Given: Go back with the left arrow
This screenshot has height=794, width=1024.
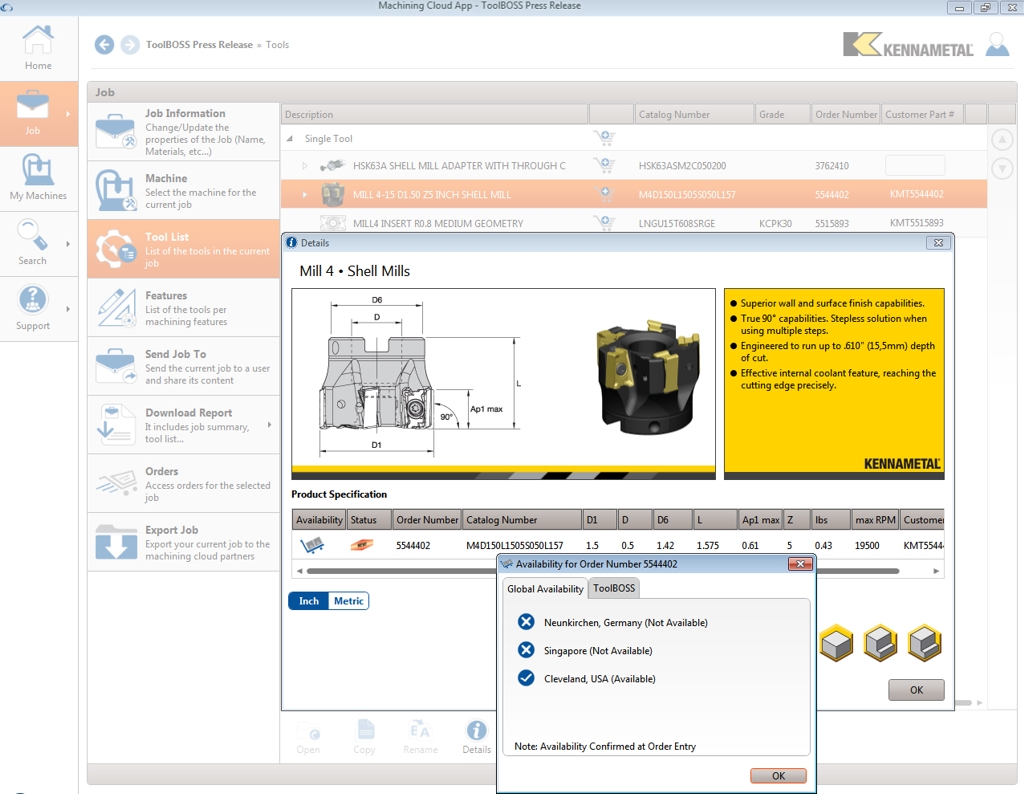Looking at the screenshot, I should point(104,44).
